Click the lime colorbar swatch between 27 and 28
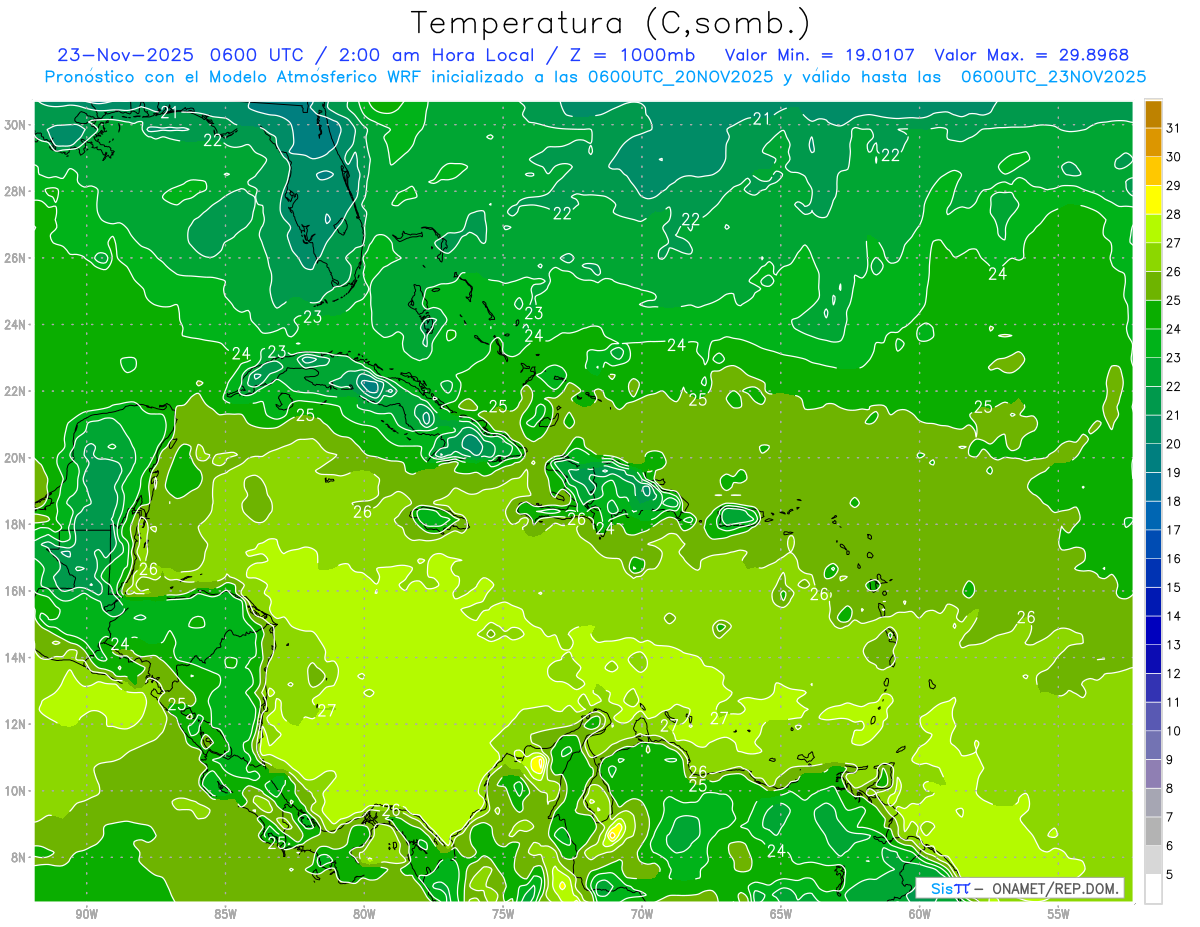 point(1153,229)
